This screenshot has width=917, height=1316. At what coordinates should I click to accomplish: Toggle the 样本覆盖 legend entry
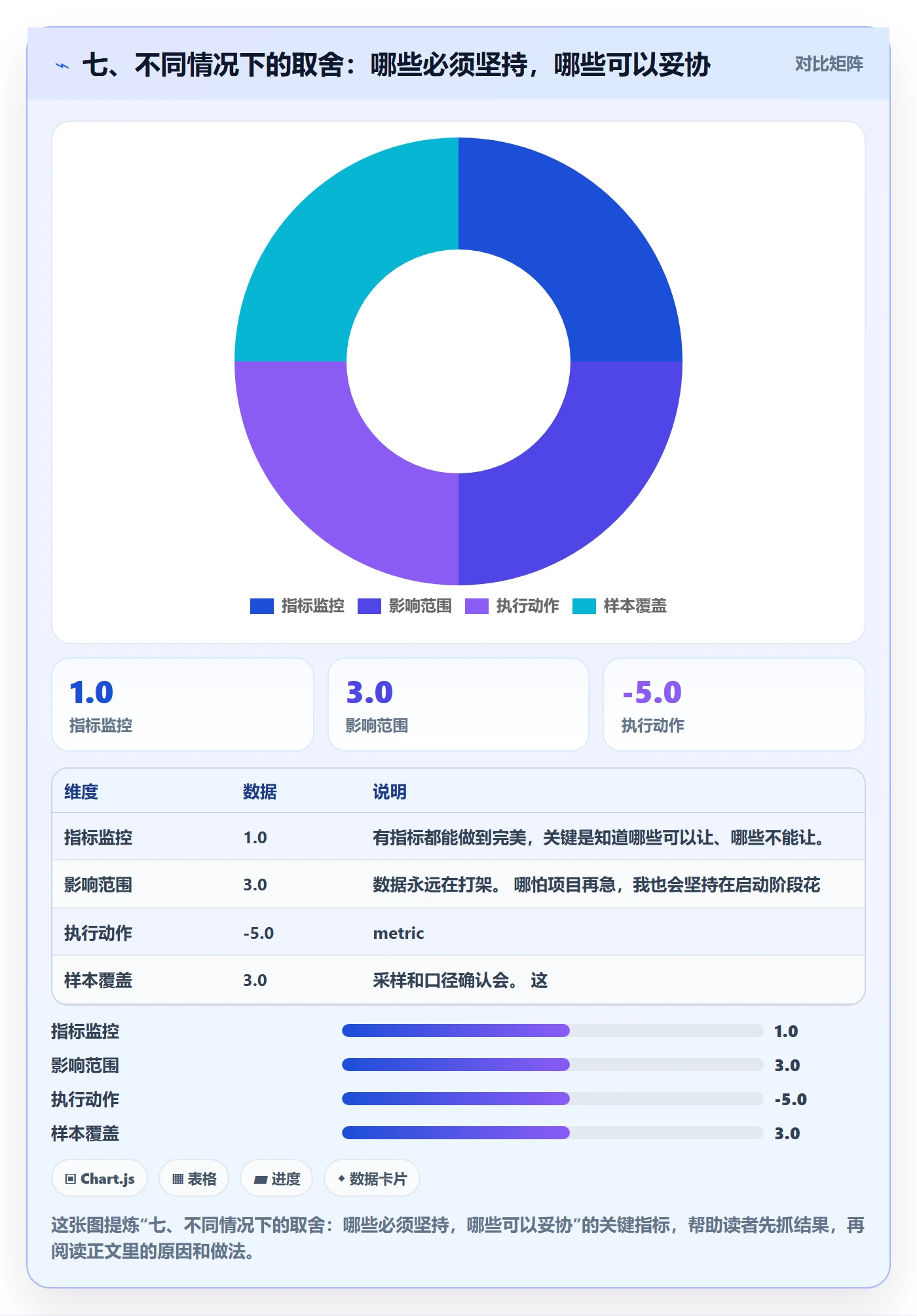619,606
